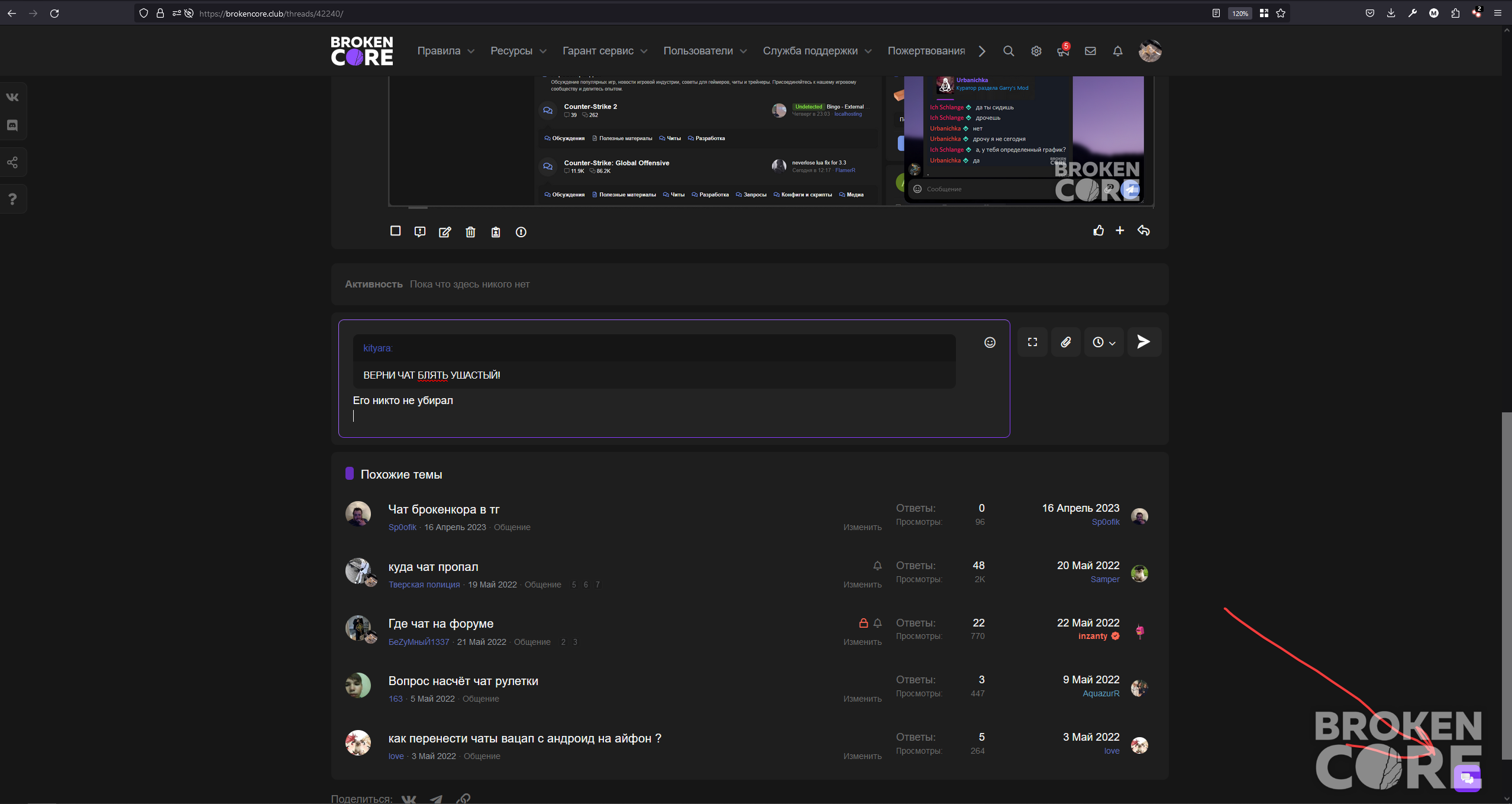Open thread 'Чат брокенкора в тг'
Screen dimensions: 1512x804
pos(444,509)
